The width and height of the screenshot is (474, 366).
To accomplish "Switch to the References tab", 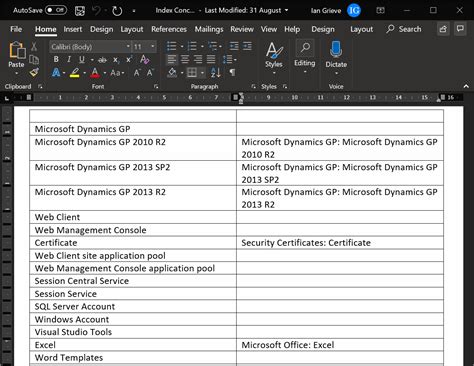I will (169, 29).
